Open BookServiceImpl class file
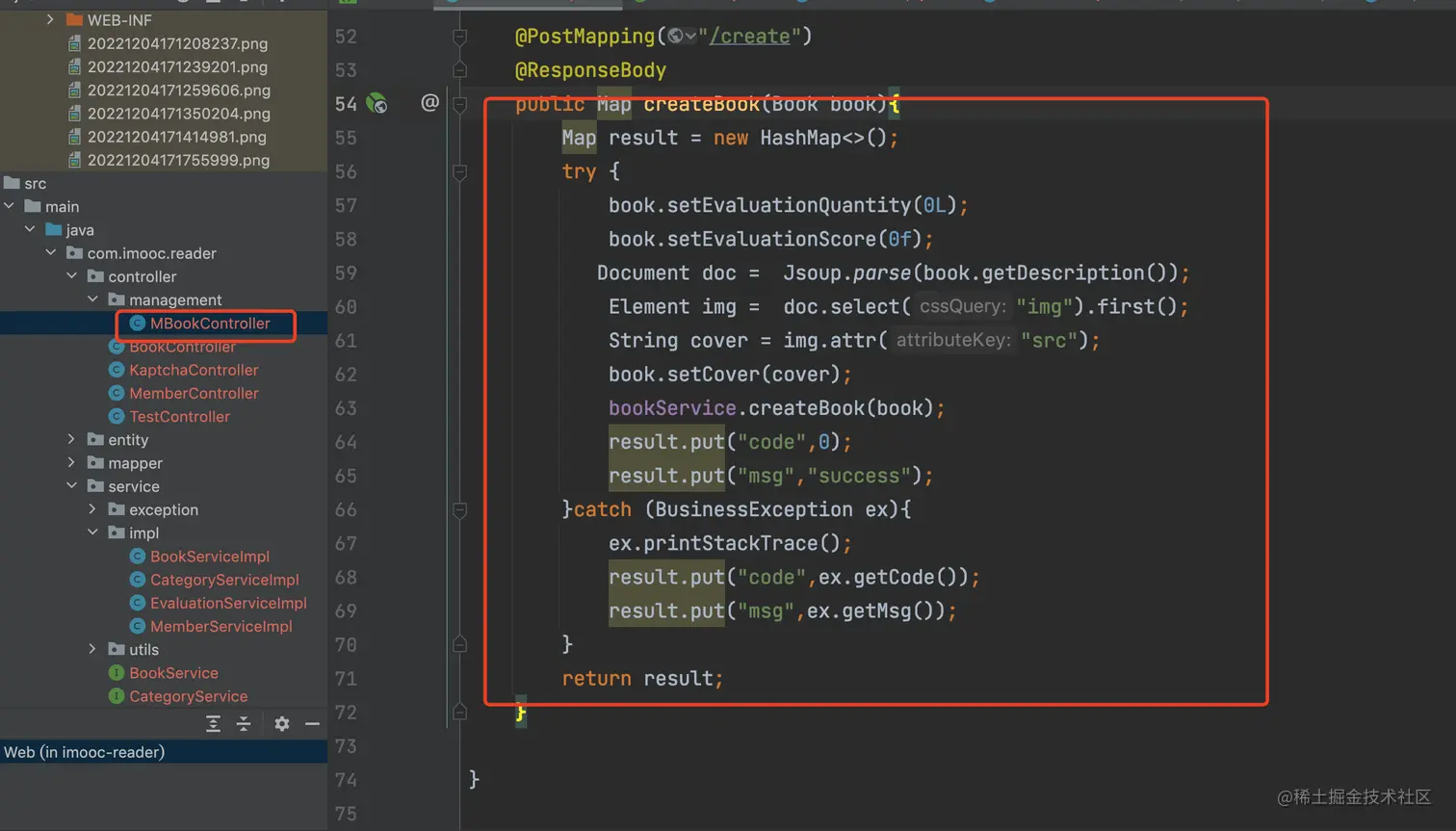This screenshot has width=1456, height=831. click(x=209, y=557)
